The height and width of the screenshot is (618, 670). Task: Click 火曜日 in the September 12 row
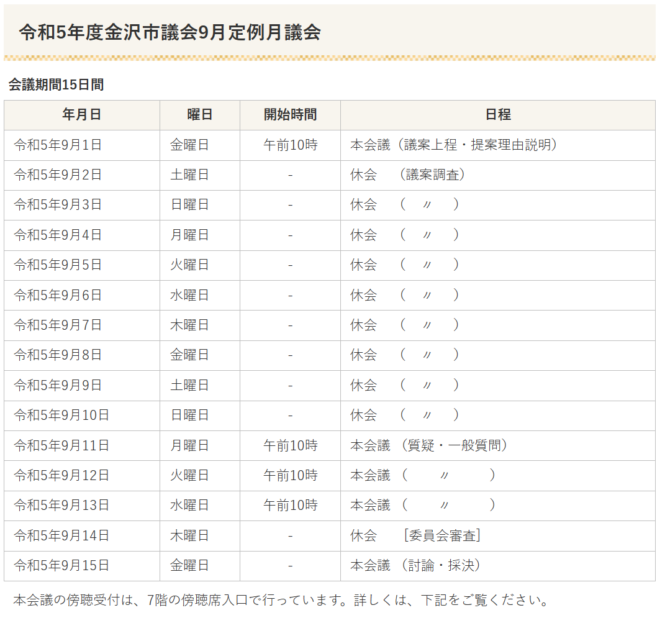tap(189, 476)
